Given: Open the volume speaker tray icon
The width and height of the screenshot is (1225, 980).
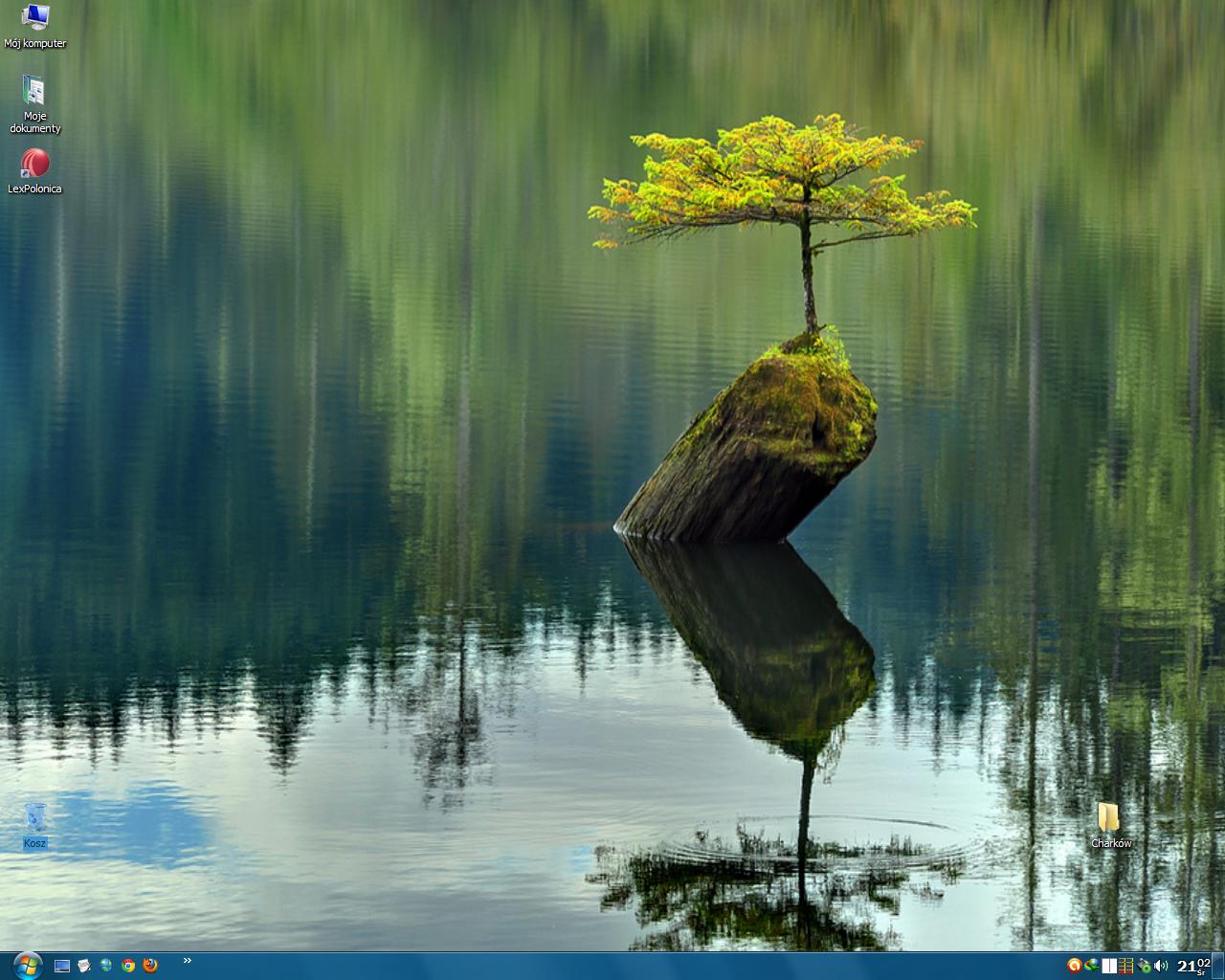Looking at the screenshot, I should coord(1161,966).
